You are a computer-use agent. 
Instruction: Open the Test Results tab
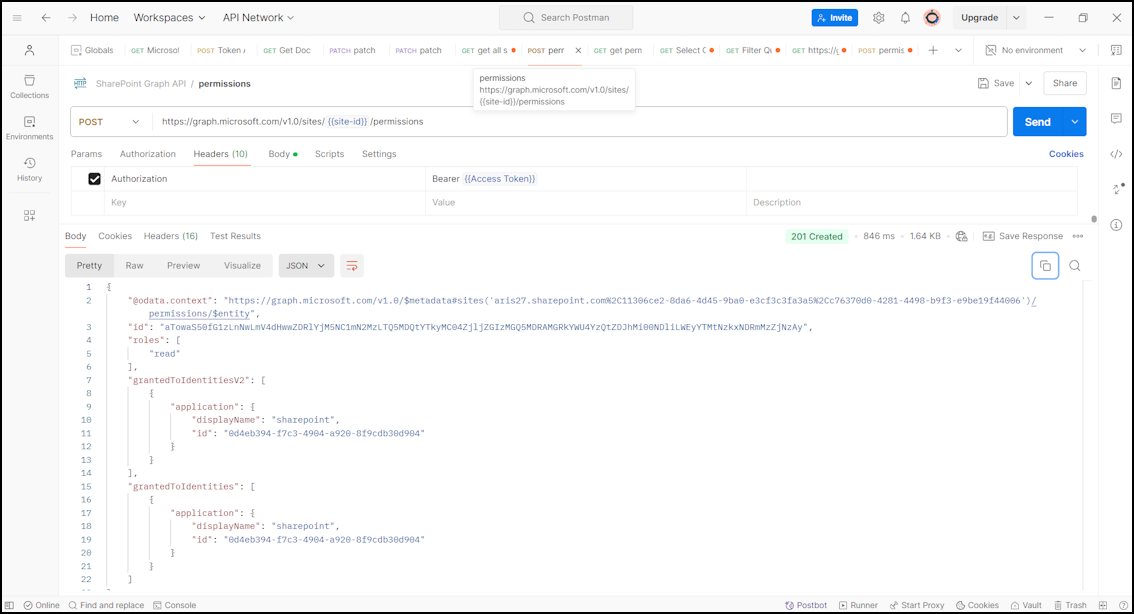coord(235,236)
